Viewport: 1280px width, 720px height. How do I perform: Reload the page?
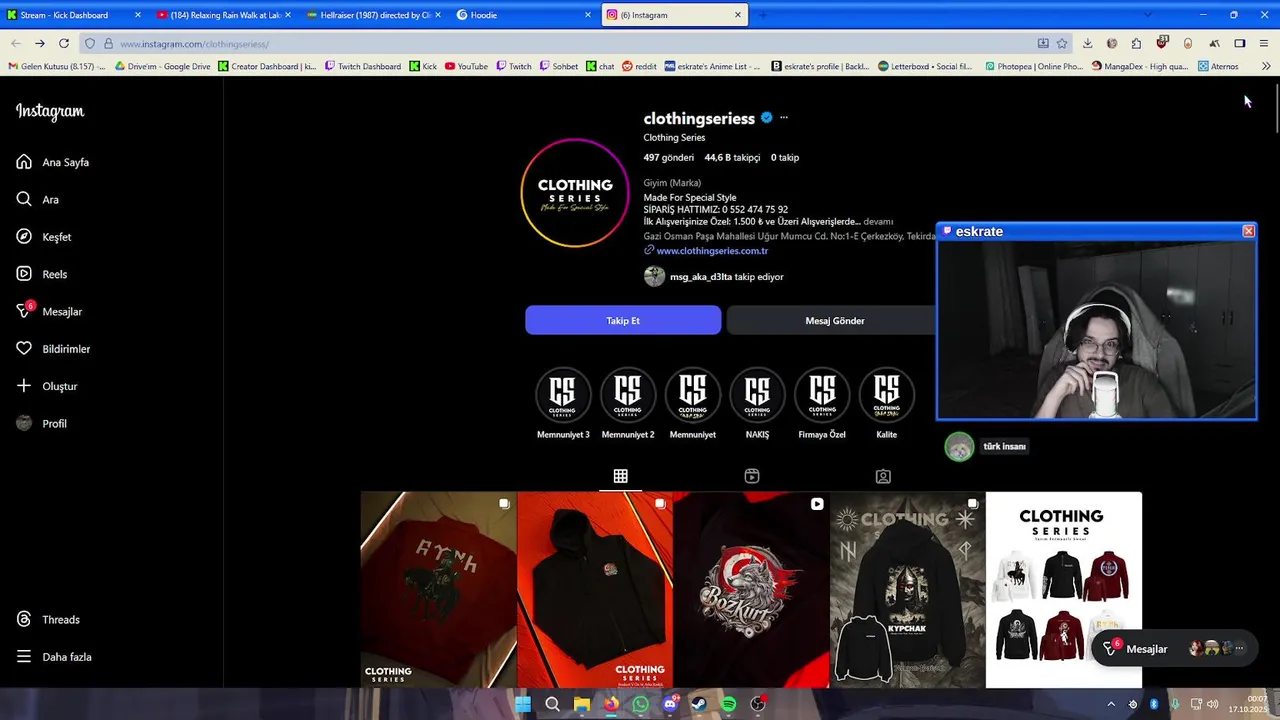tap(64, 43)
